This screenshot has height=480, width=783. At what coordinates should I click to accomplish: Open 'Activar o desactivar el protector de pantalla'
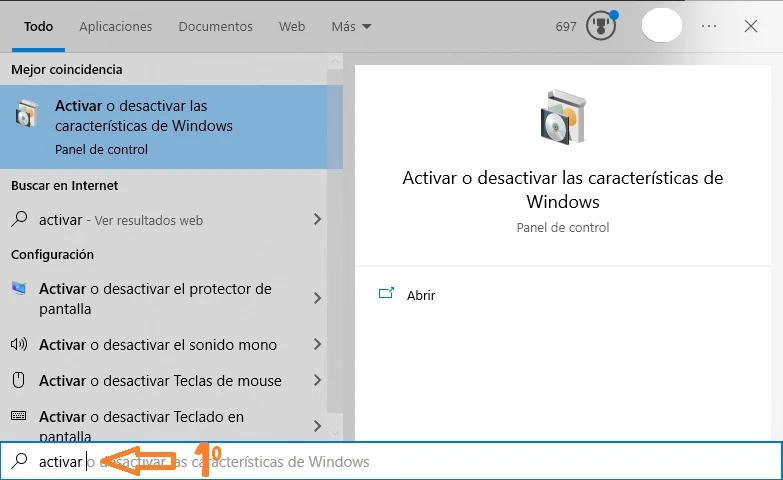point(164,299)
